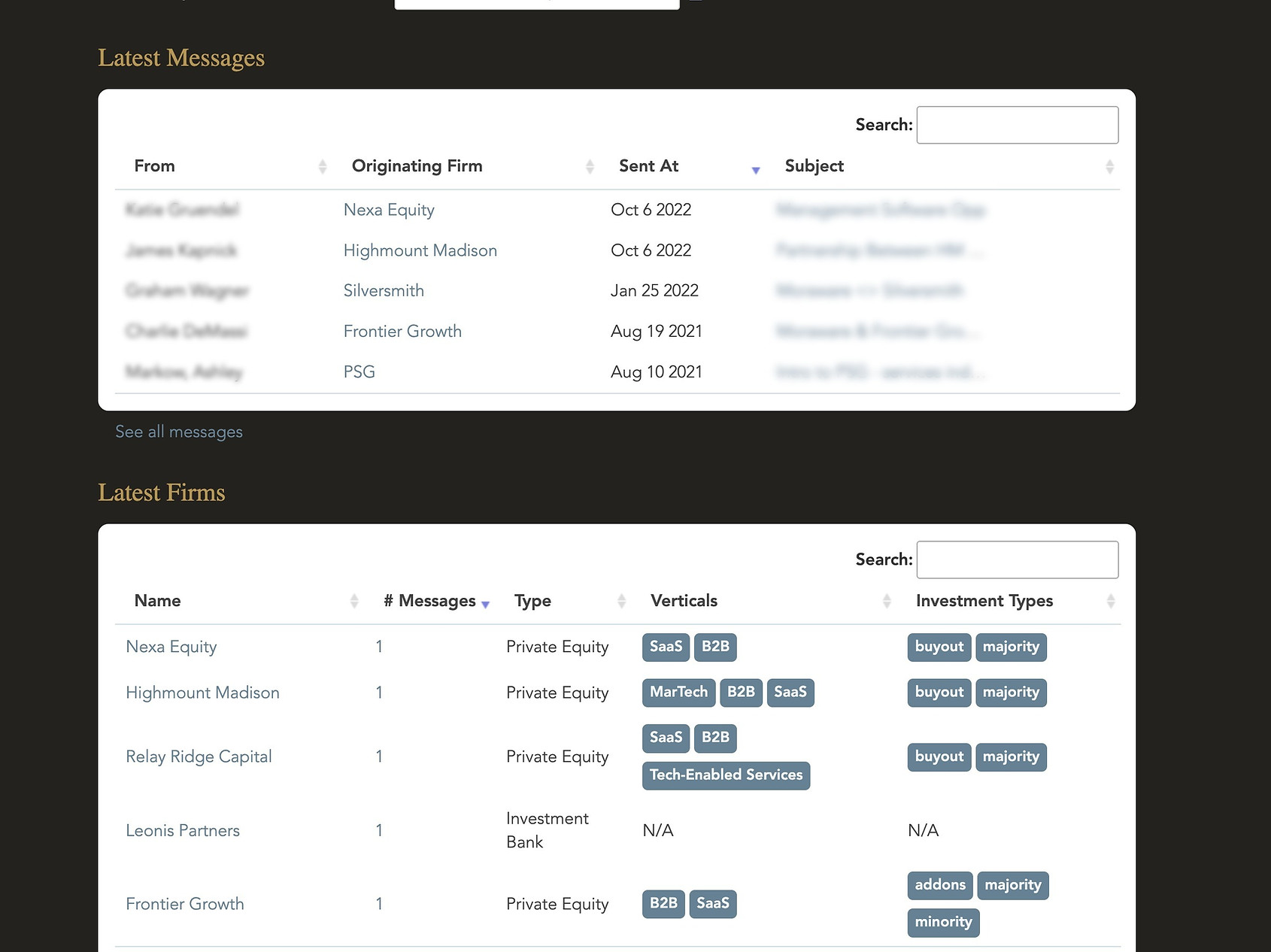1271x952 pixels.
Task: Sort messages by the From column arrow
Action: point(323,165)
